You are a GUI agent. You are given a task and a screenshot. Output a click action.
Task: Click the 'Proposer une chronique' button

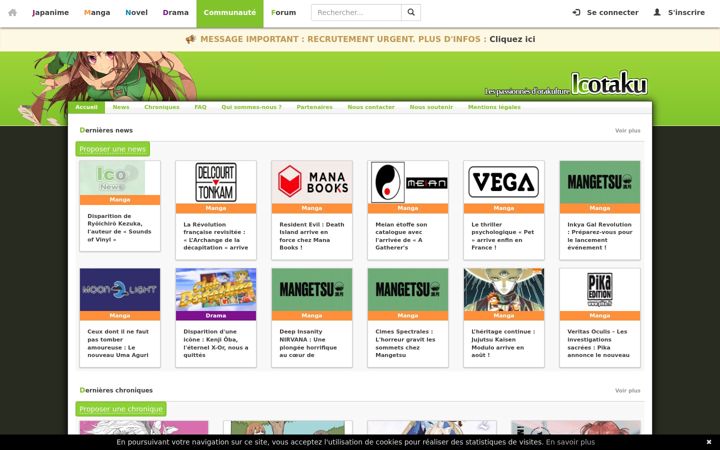(121, 409)
